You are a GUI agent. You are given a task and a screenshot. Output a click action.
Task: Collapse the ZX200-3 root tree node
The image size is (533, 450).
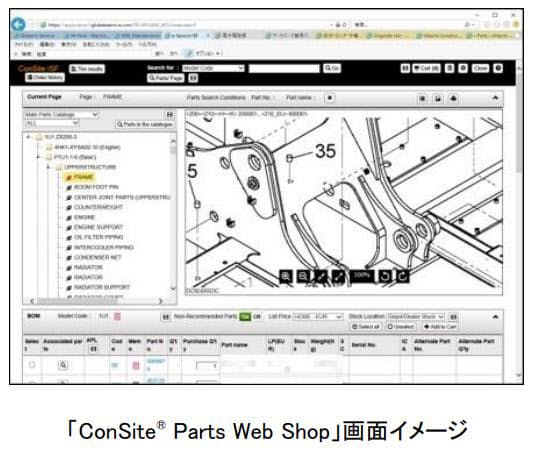coord(28,137)
